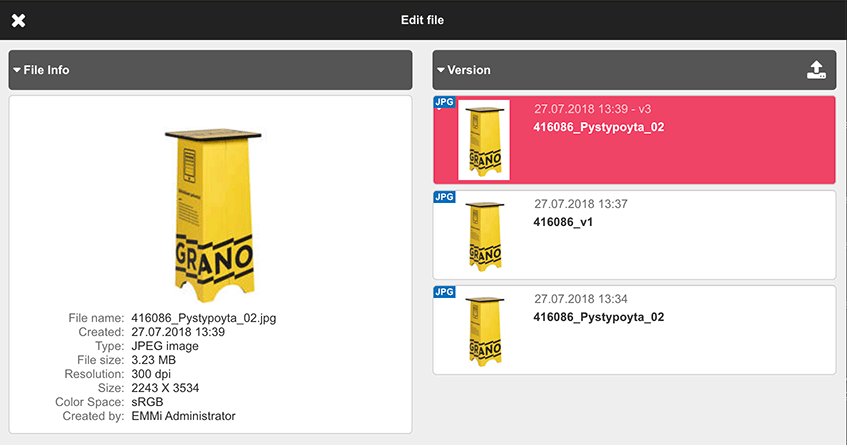This screenshot has height=447, width=847.
Task: Open the v3 version thumbnail
Action: [x=484, y=140]
